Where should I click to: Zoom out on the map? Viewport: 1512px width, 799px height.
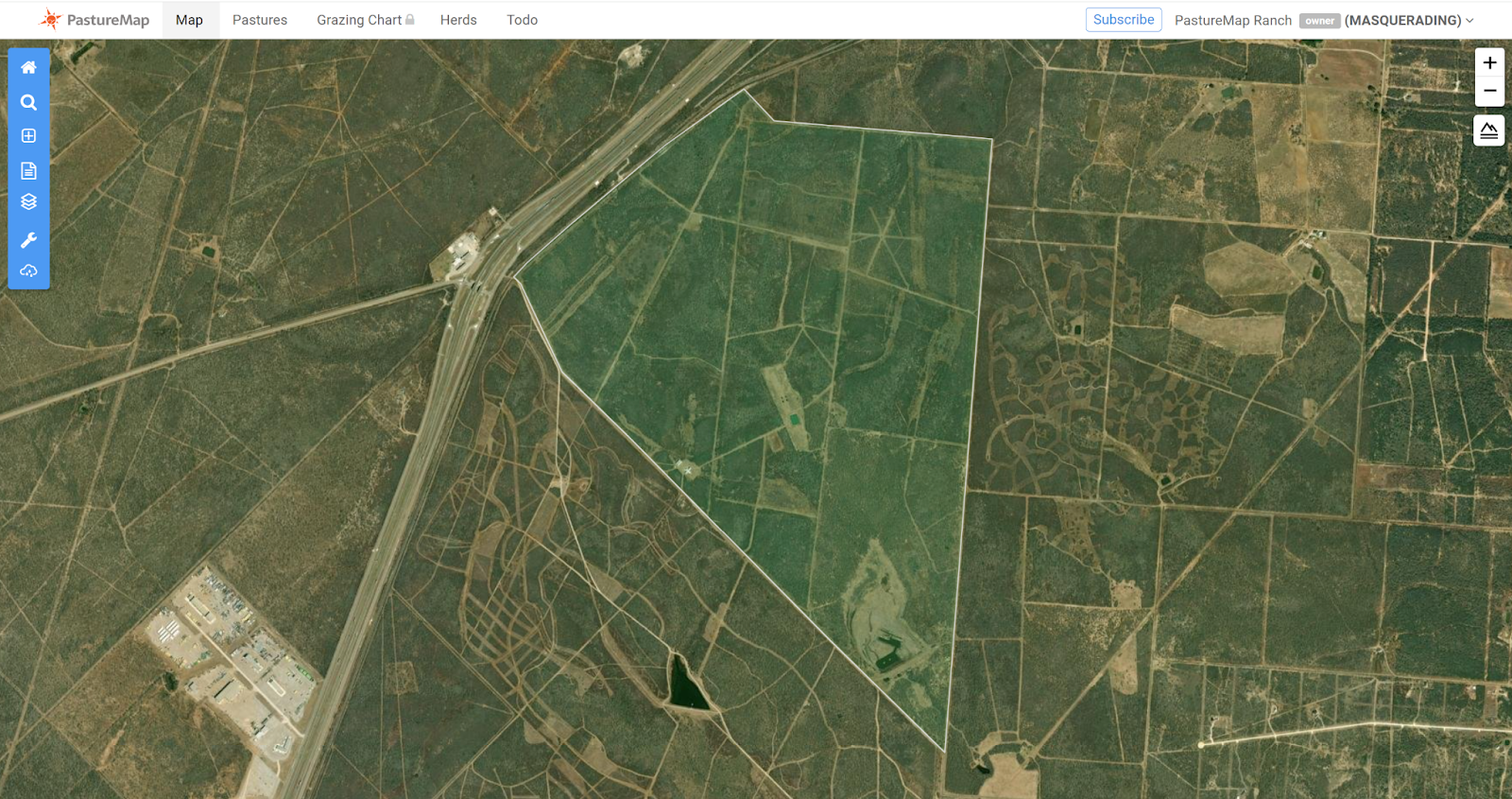point(1489,91)
